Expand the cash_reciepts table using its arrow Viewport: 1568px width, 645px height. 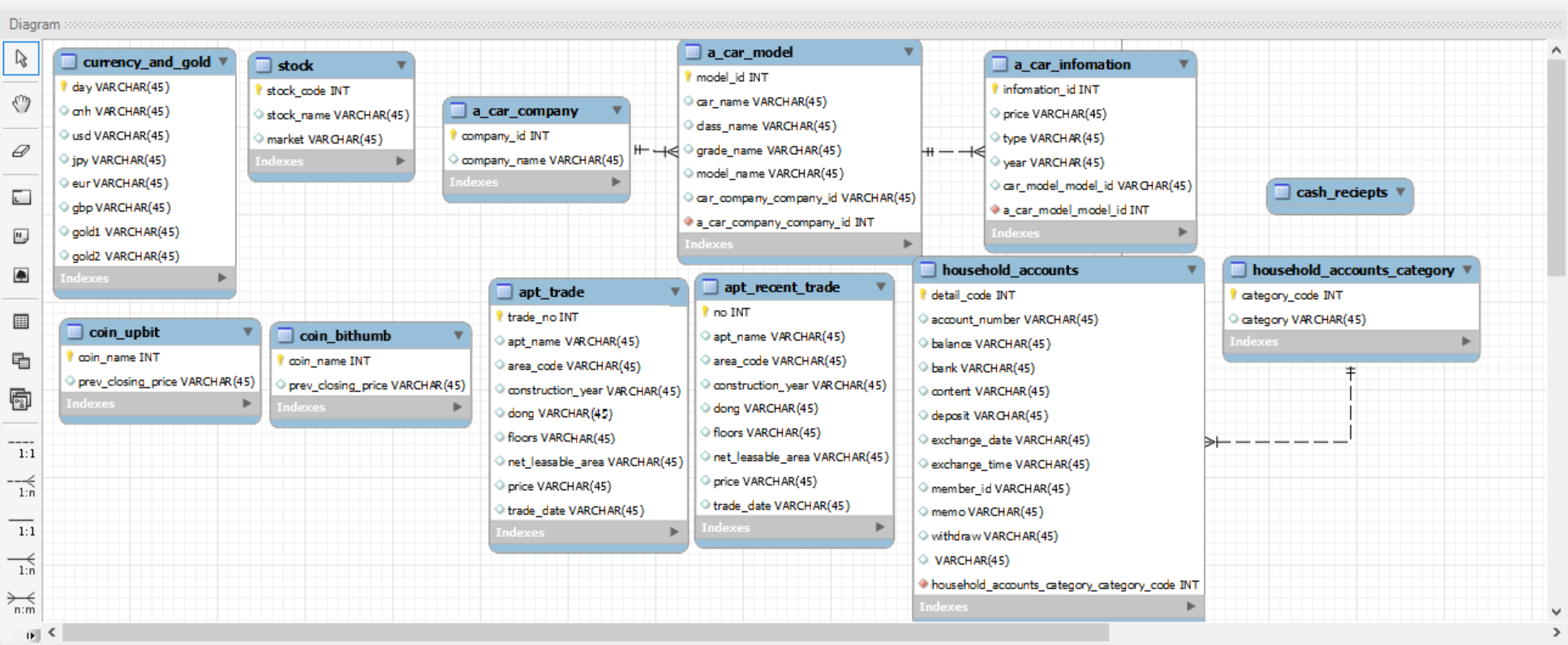click(x=1400, y=192)
